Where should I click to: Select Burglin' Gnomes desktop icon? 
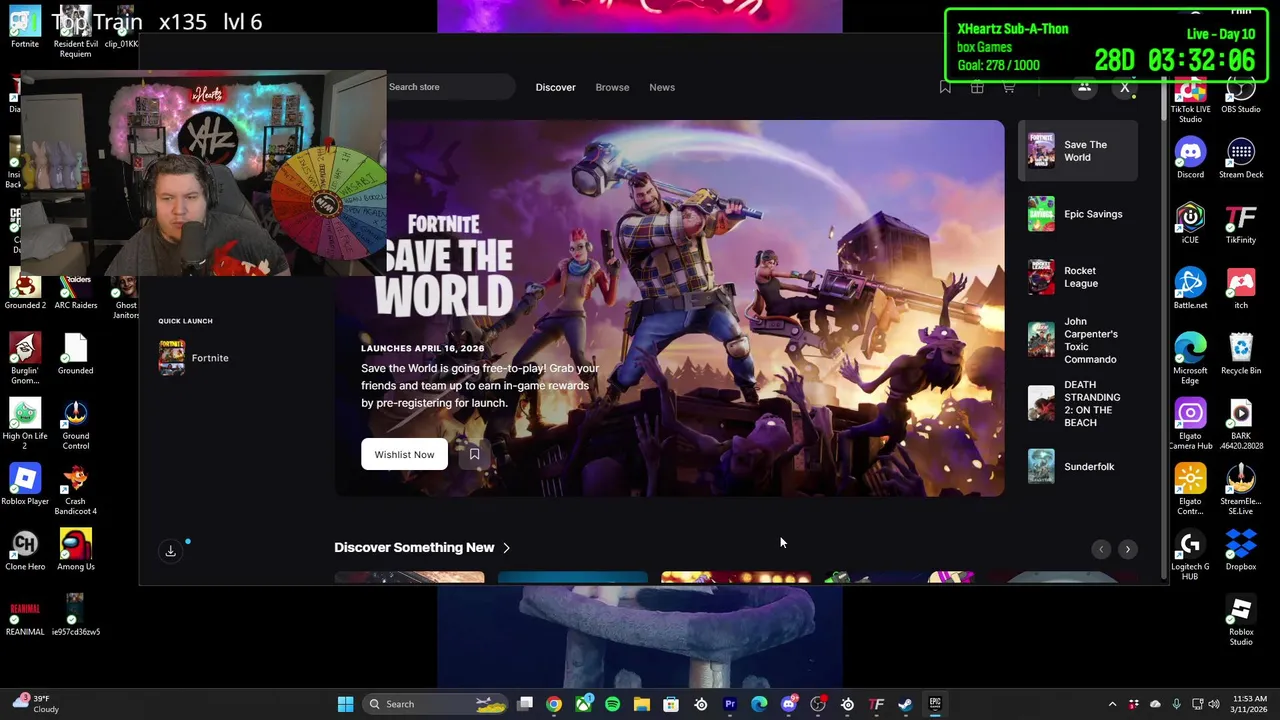(x=25, y=360)
